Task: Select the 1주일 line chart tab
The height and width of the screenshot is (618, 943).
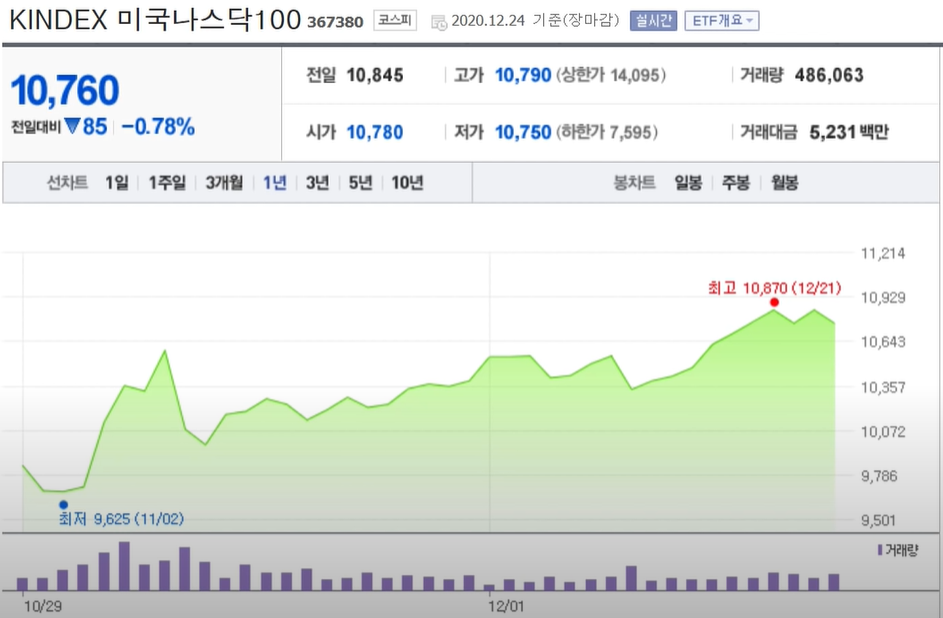Action: [167, 182]
